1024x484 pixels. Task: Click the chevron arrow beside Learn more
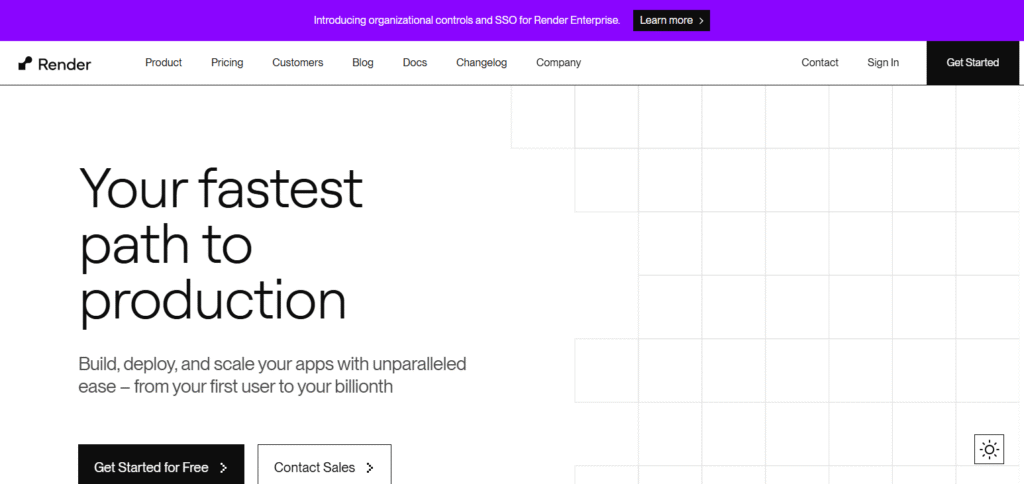click(701, 21)
